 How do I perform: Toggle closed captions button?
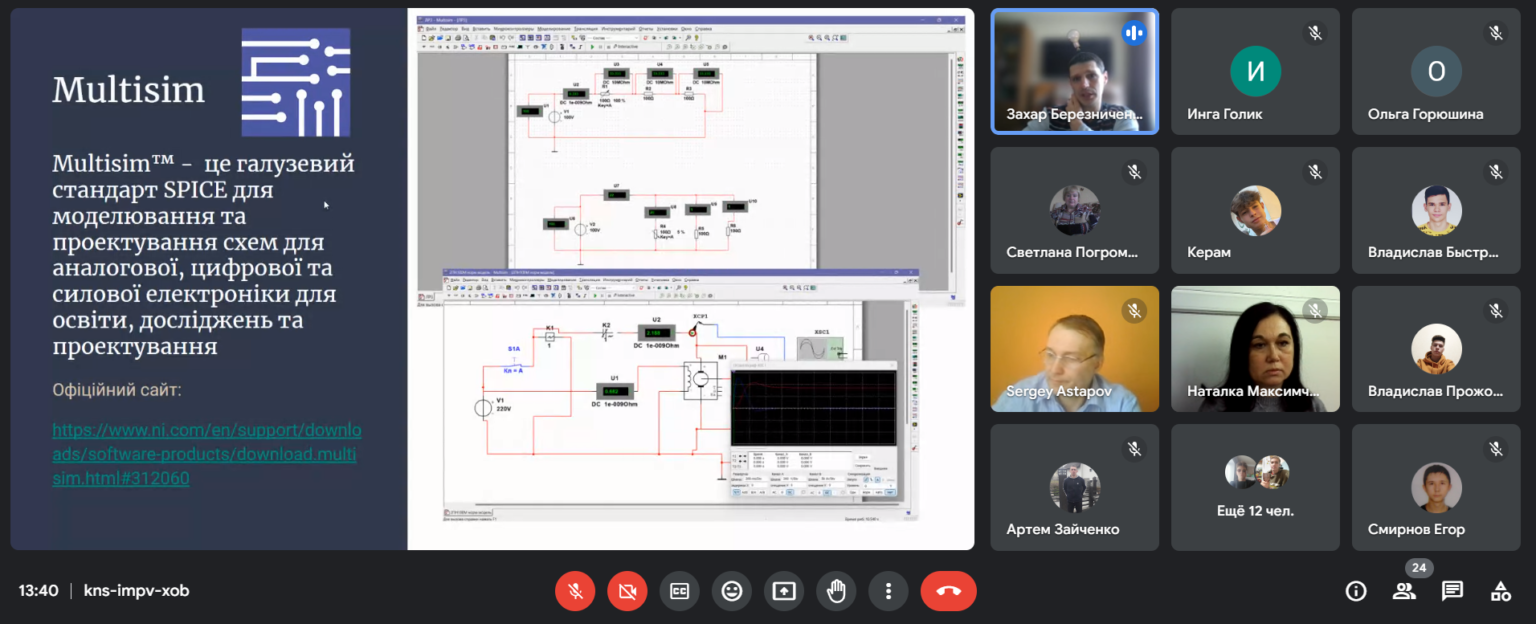[x=679, y=591]
